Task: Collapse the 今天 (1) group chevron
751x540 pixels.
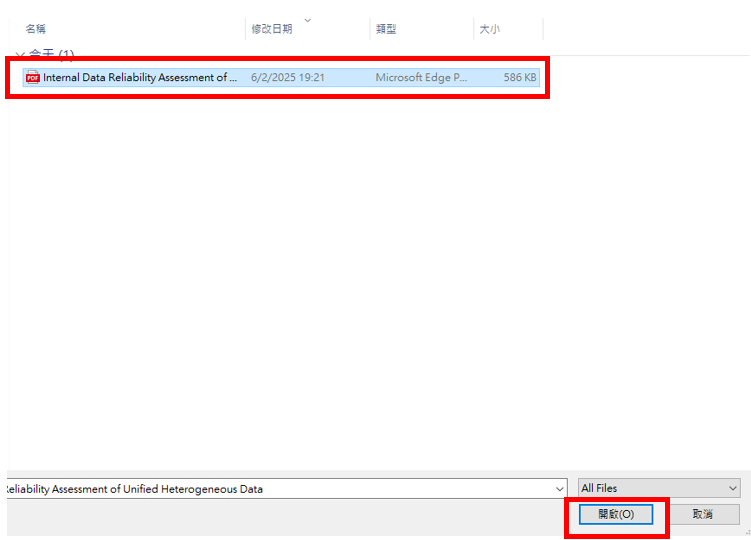Action: tap(19, 55)
